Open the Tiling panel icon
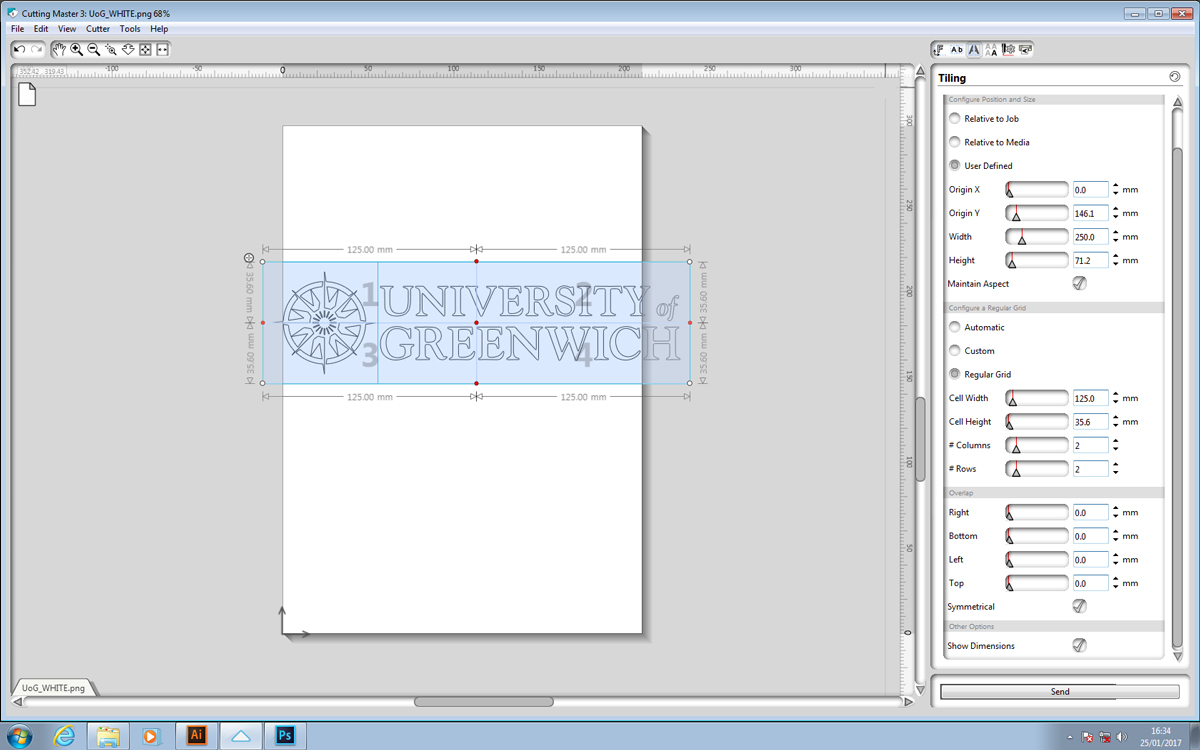The width and height of the screenshot is (1200, 750). (974, 49)
